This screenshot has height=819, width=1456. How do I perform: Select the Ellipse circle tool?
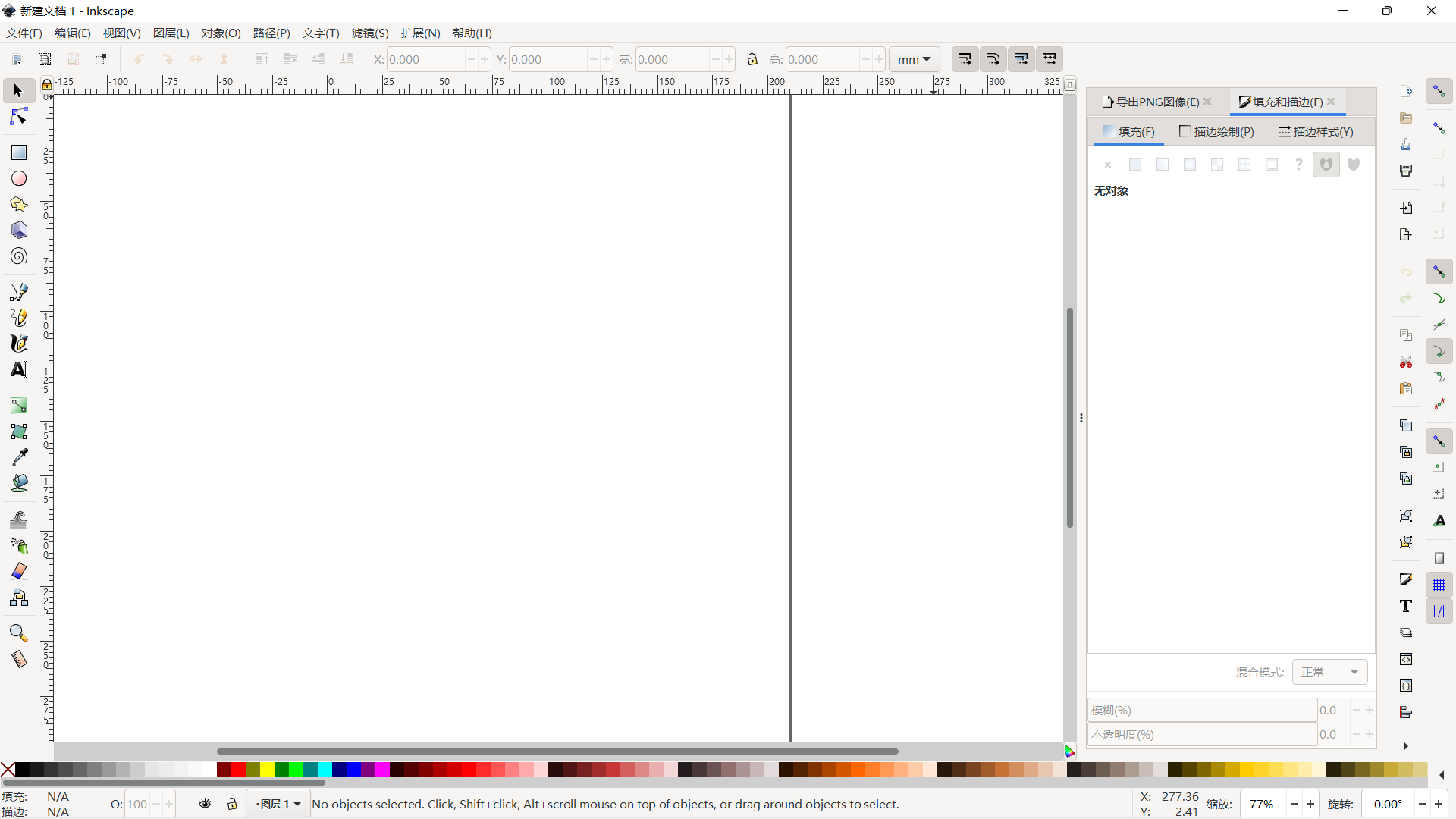[19, 178]
